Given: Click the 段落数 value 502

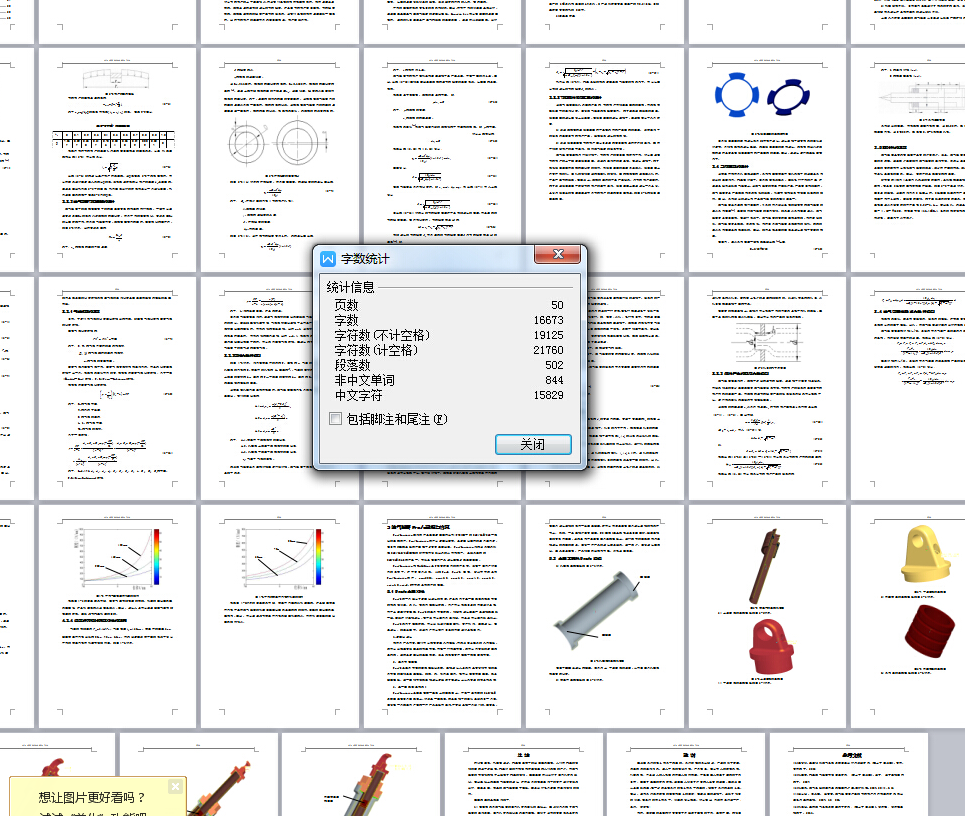Looking at the screenshot, I should (554, 365).
